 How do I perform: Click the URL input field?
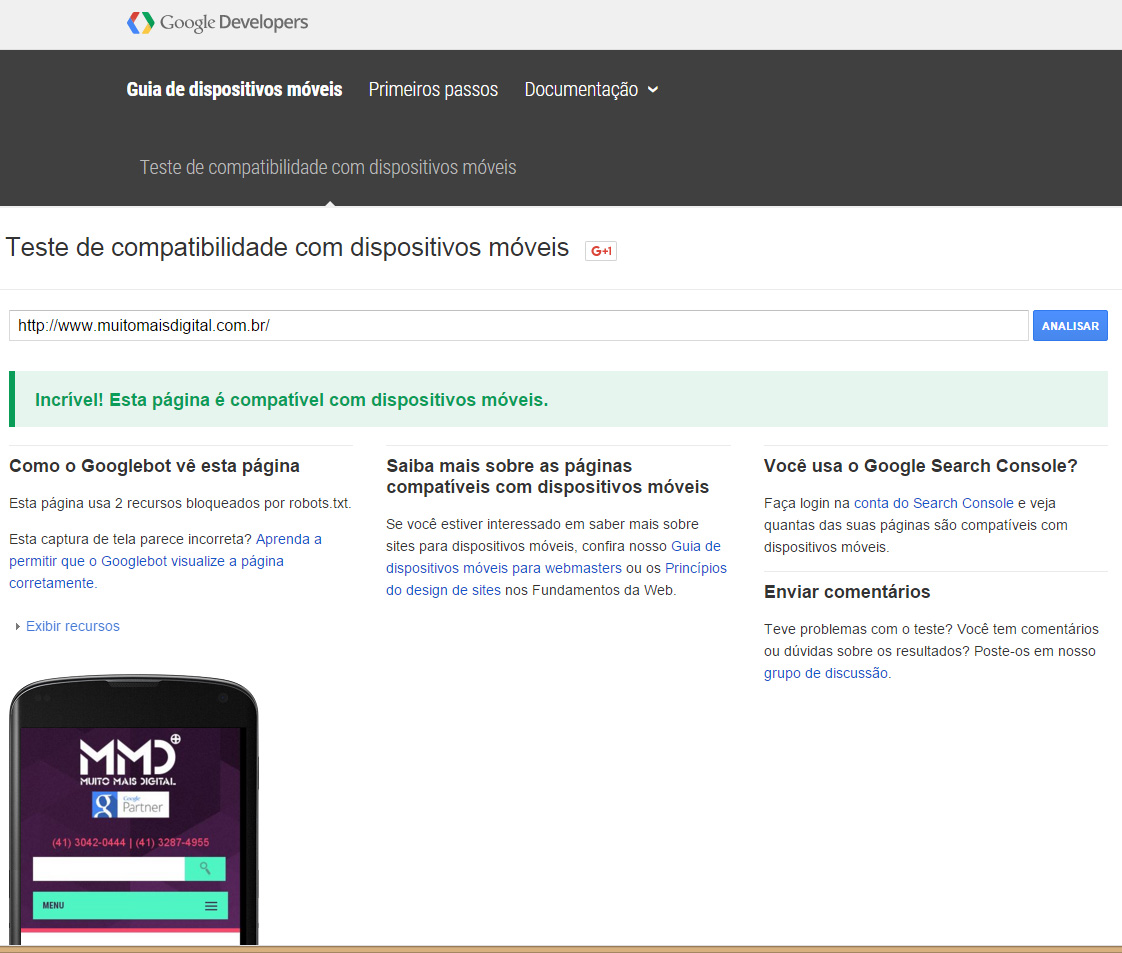[518, 325]
